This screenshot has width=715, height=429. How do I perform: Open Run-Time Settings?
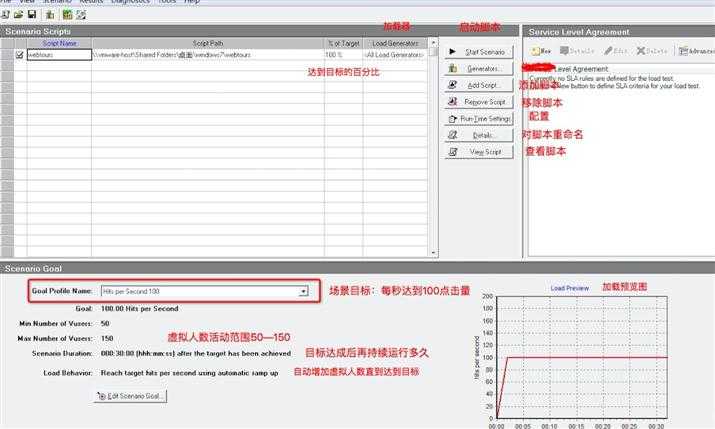(479, 119)
